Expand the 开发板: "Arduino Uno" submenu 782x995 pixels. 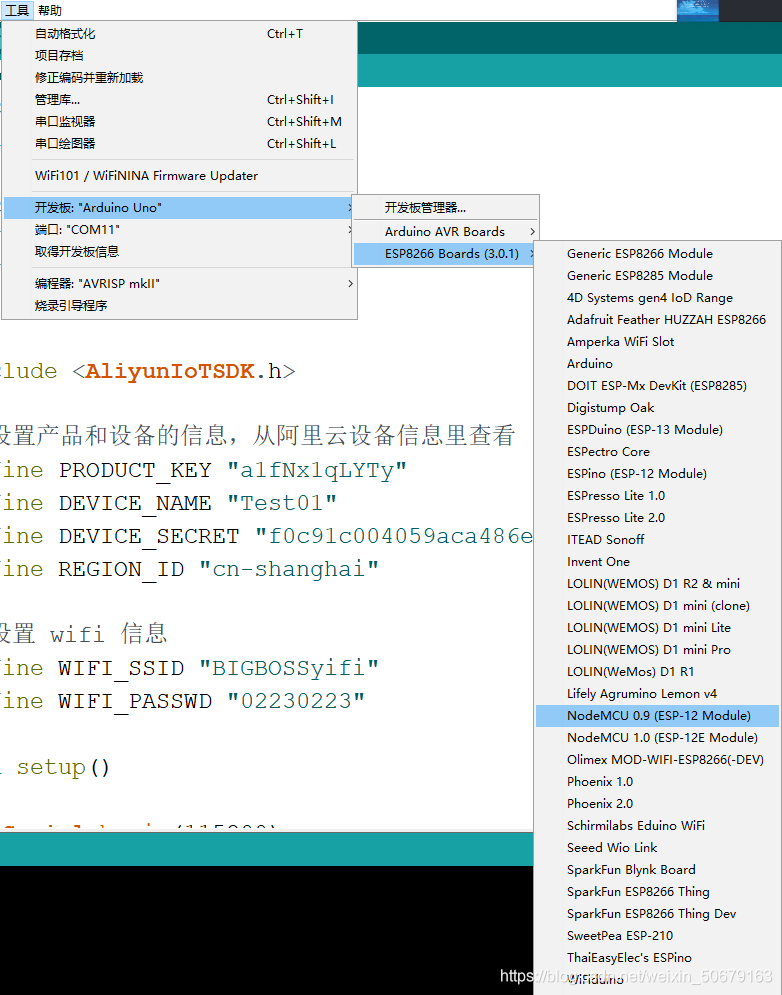click(x=180, y=208)
